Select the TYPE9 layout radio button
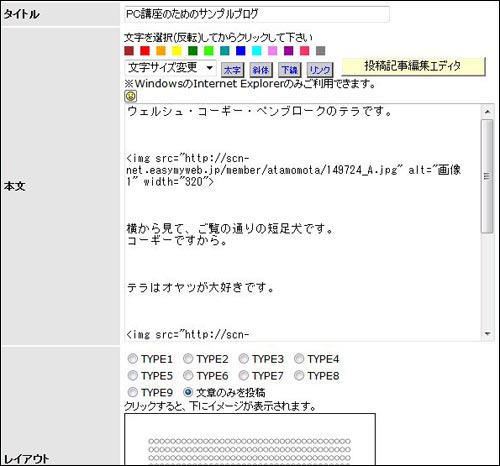This screenshot has height=466, width=500. point(133,392)
